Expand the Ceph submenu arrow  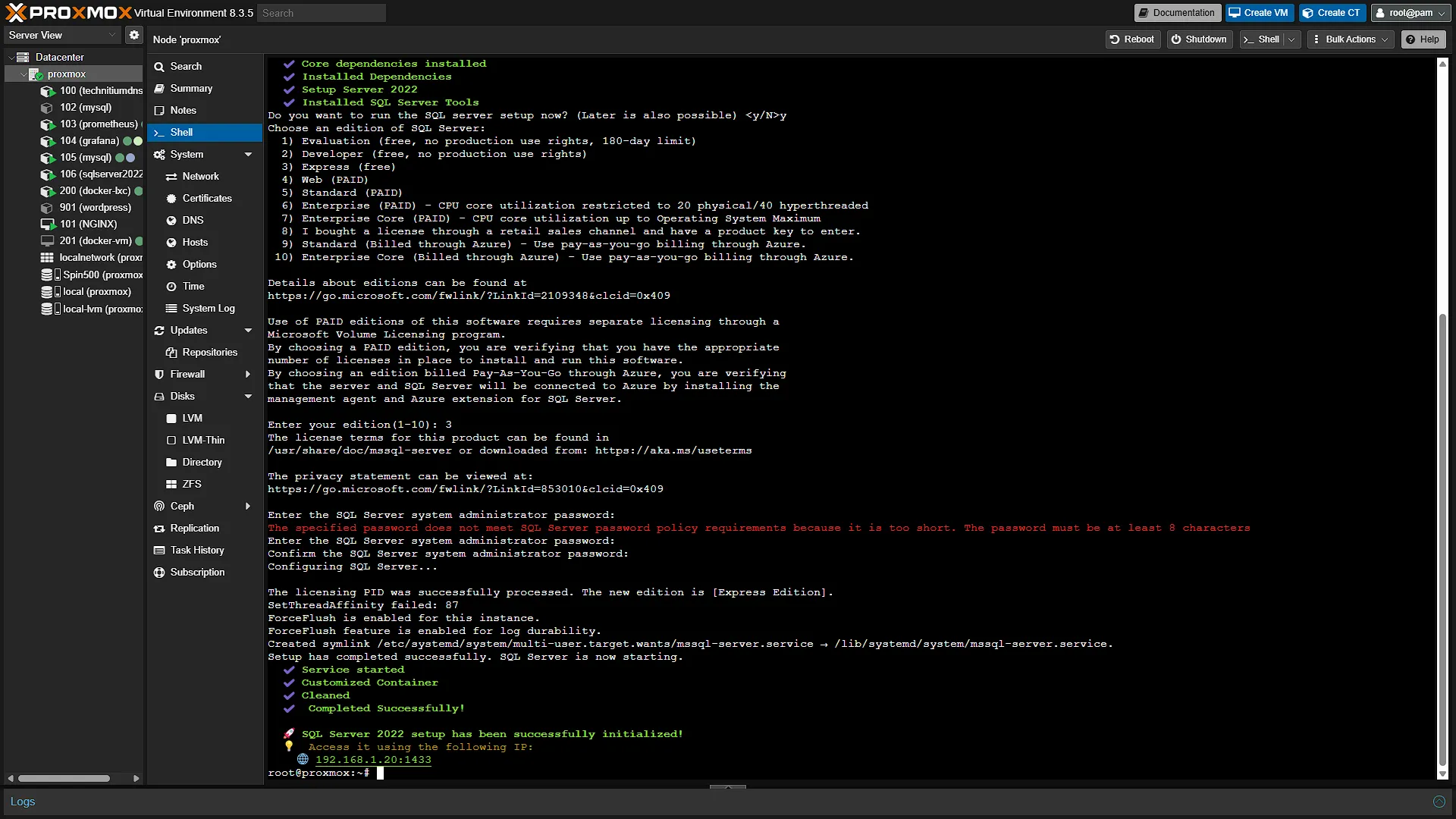(248, 506)
